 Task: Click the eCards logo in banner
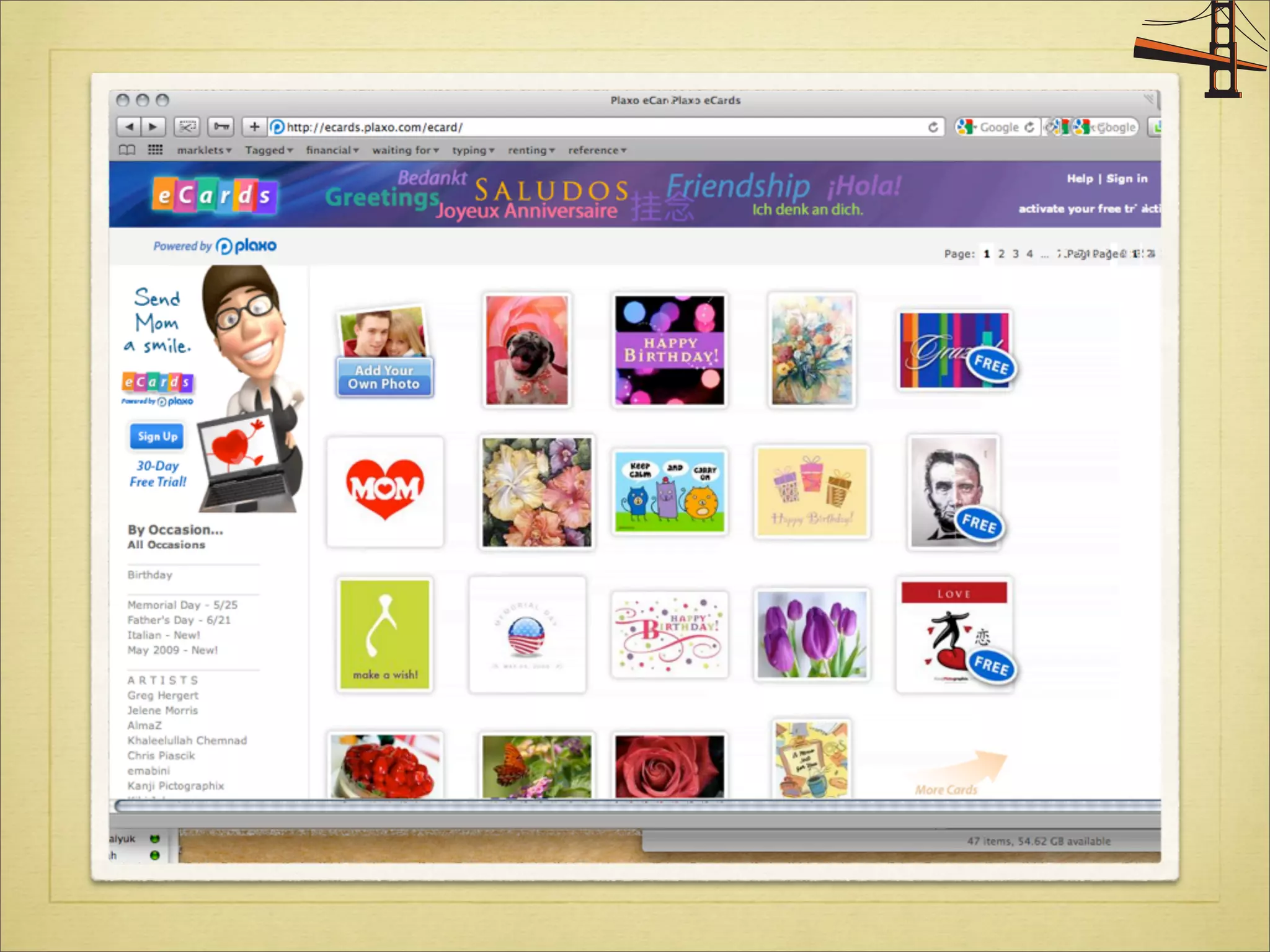pos(215,195)
